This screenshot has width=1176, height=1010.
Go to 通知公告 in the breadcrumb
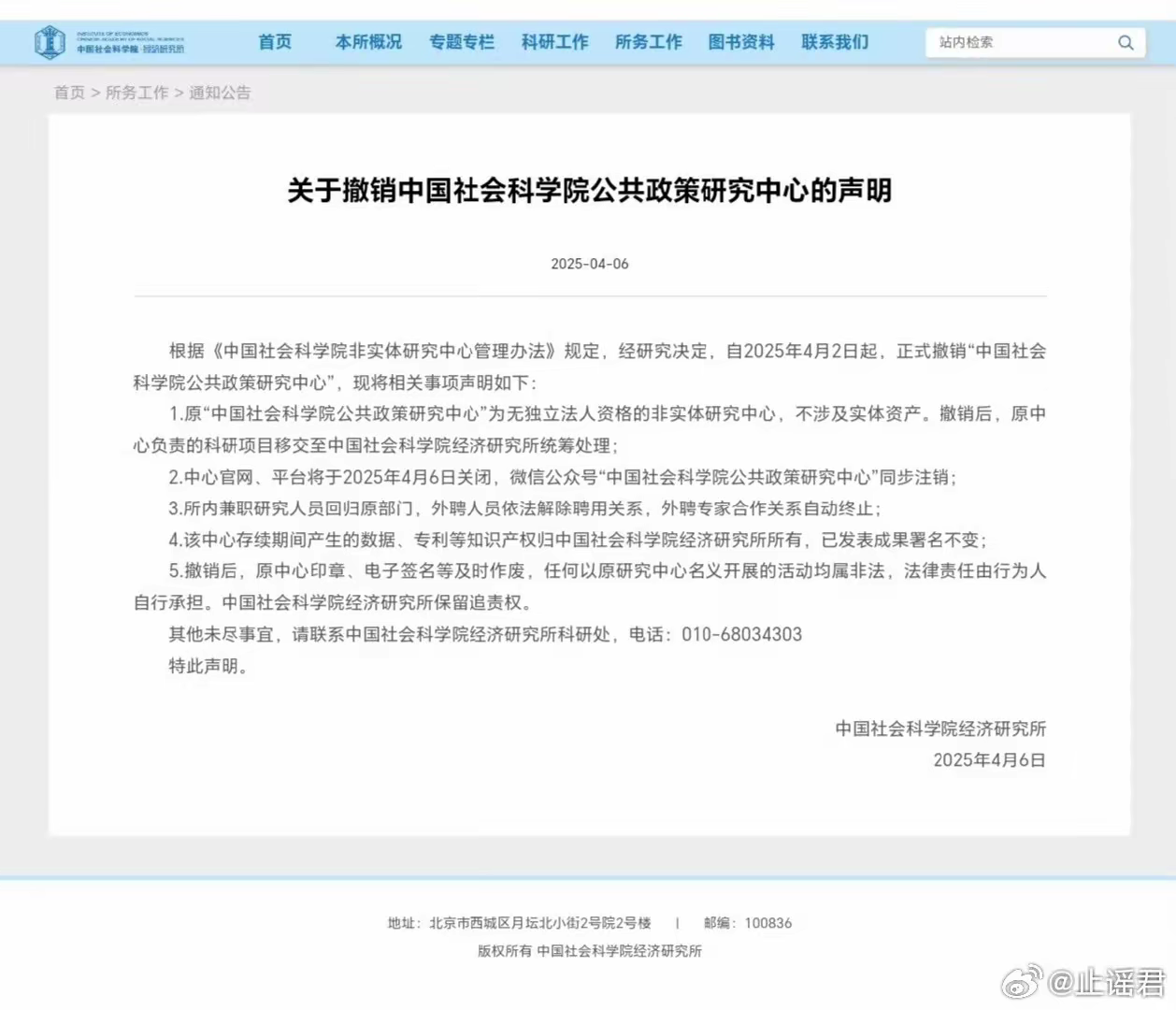point(221,93)
